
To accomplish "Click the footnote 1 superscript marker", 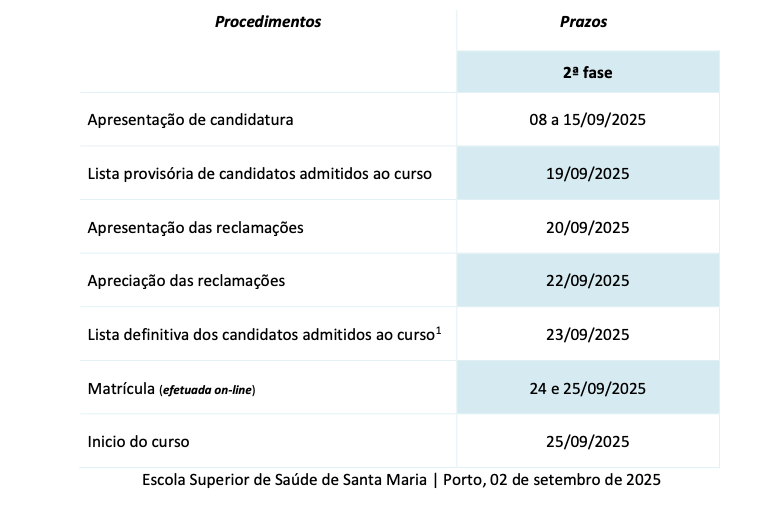I will (438, 329).
